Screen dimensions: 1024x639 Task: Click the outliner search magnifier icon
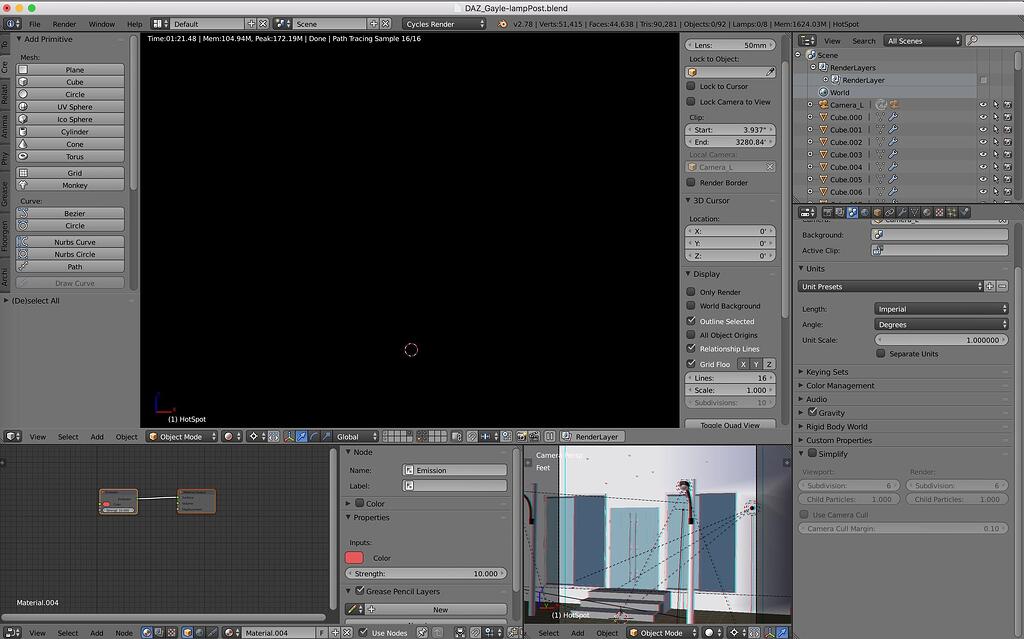point(972,41)
